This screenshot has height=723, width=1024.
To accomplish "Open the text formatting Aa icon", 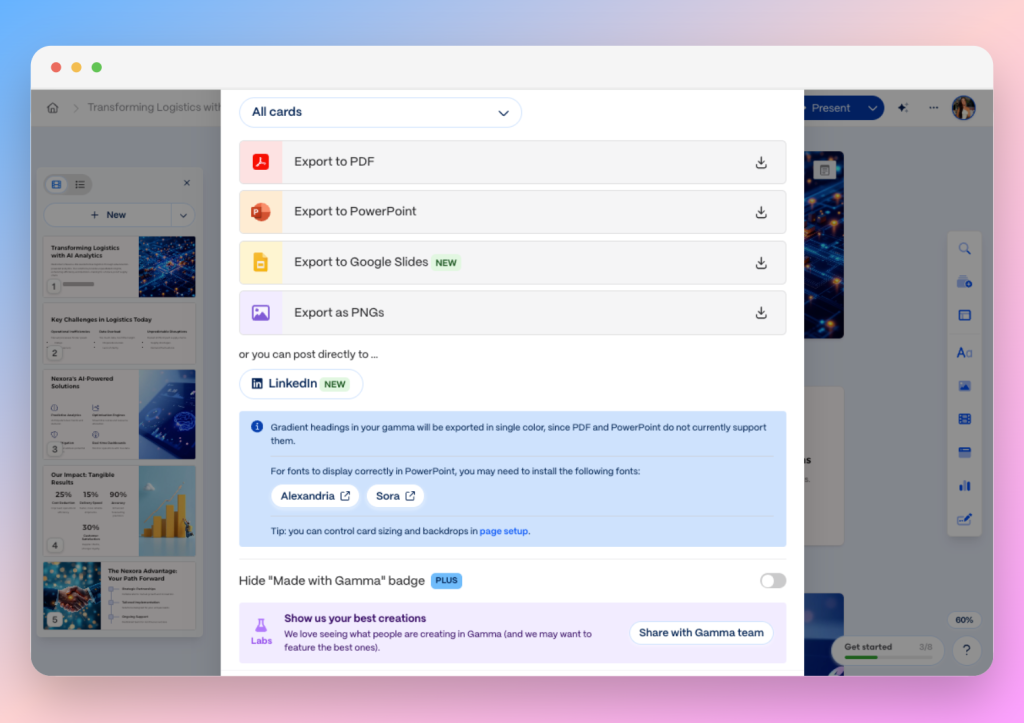I will pyautogui.click(x=965, y=353).
